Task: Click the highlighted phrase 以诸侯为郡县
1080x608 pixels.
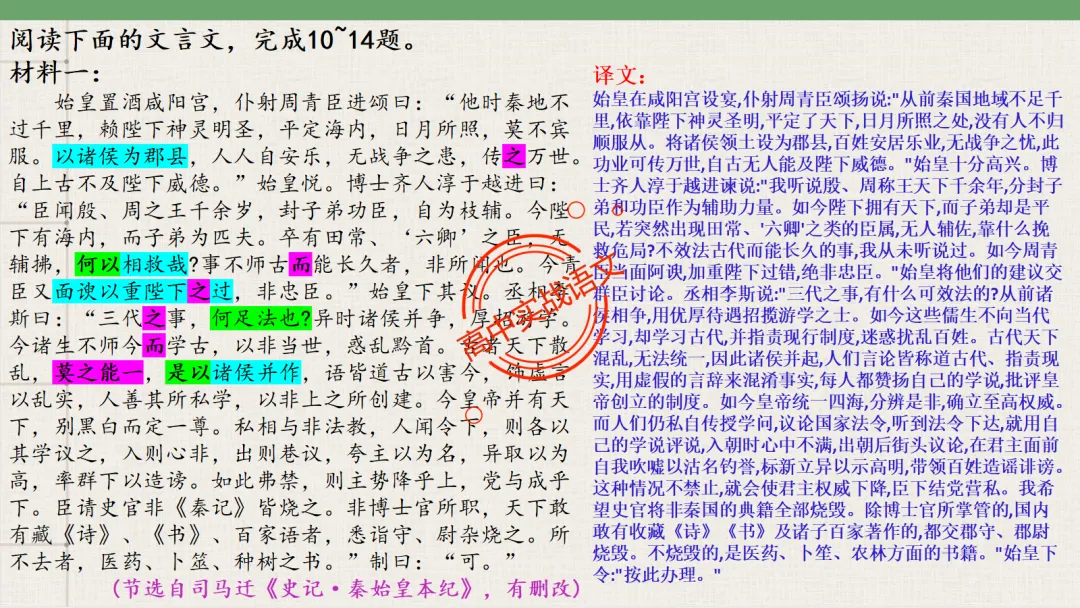Action: tap(119, 156)
